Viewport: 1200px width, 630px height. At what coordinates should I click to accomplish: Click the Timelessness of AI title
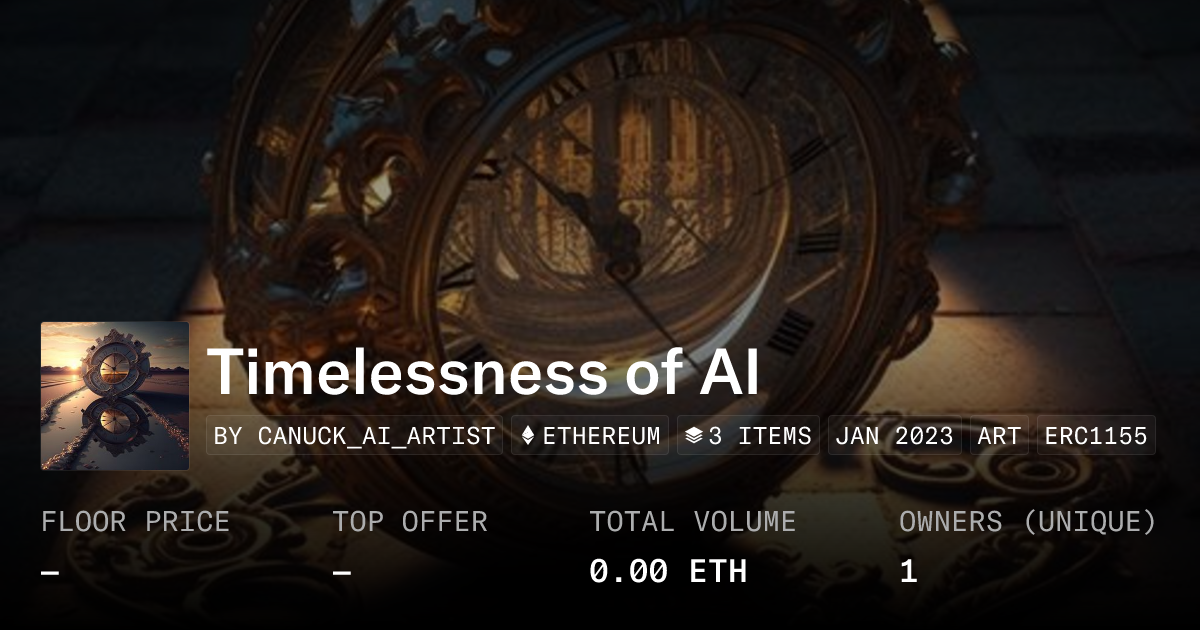483,372
